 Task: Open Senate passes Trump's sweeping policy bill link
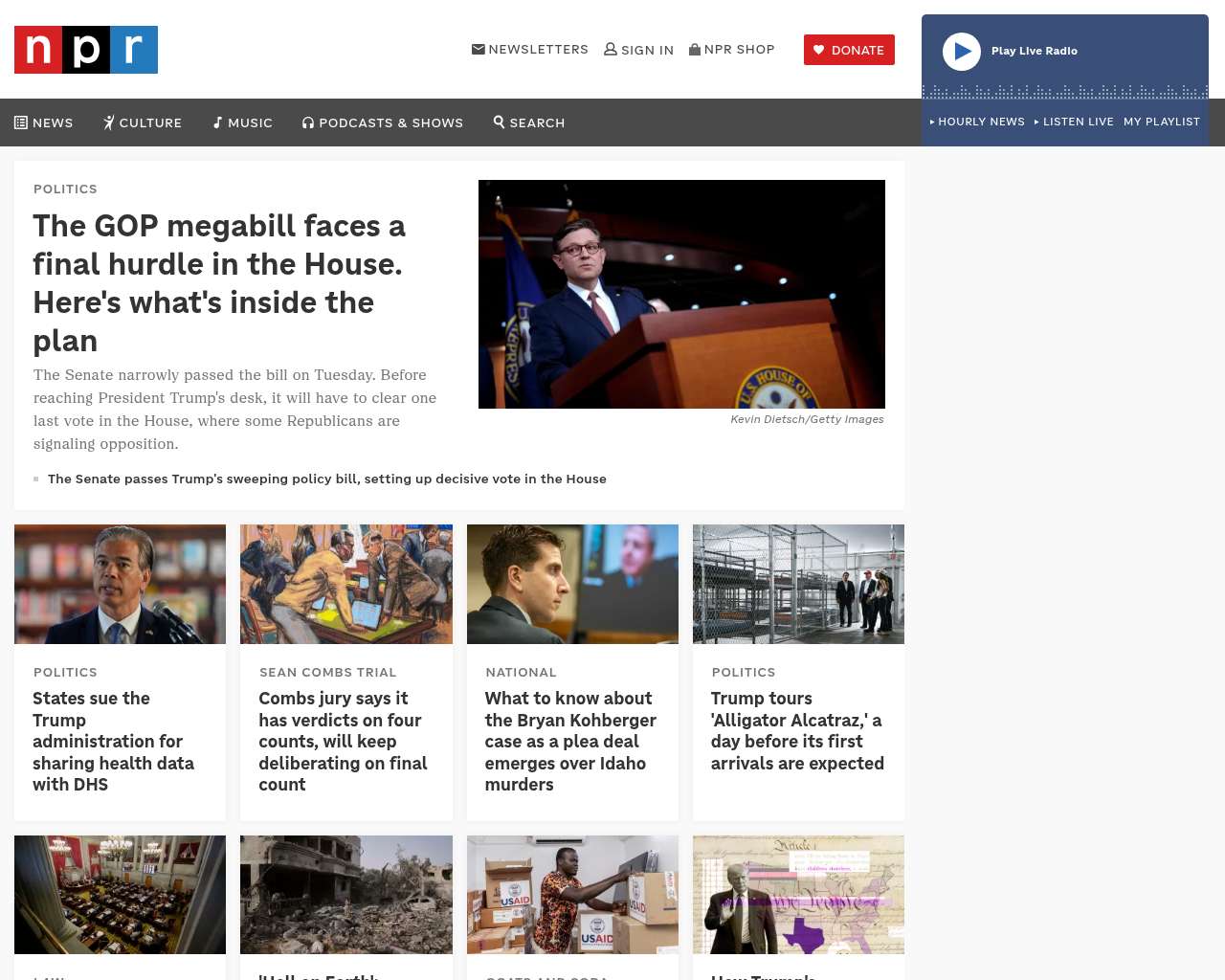click(x=327, y=479)
